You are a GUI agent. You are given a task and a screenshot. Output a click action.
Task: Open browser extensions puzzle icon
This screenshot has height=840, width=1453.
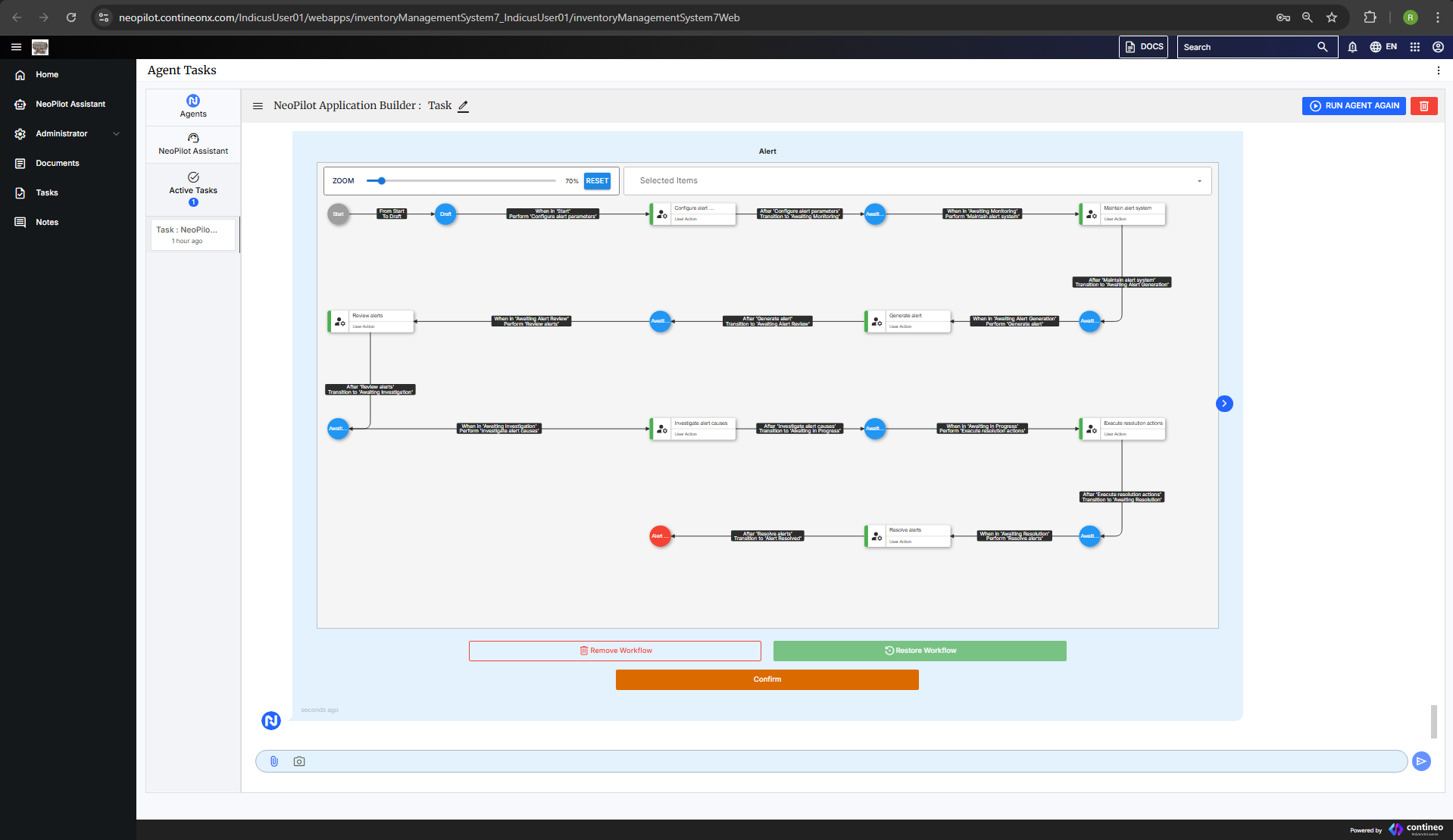[x=1370, y=17]
